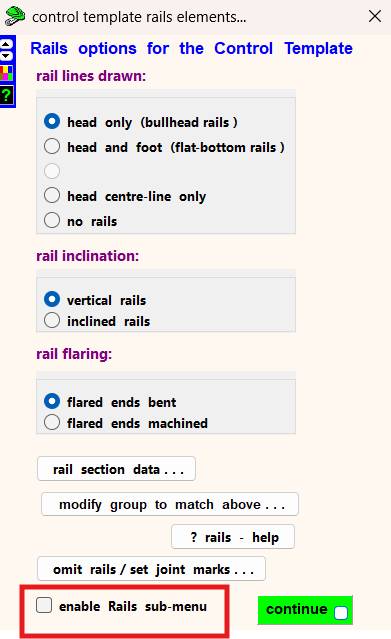Select flared ends bent
The height and width of the screenshot is (639, 391).
pos(110,402)
